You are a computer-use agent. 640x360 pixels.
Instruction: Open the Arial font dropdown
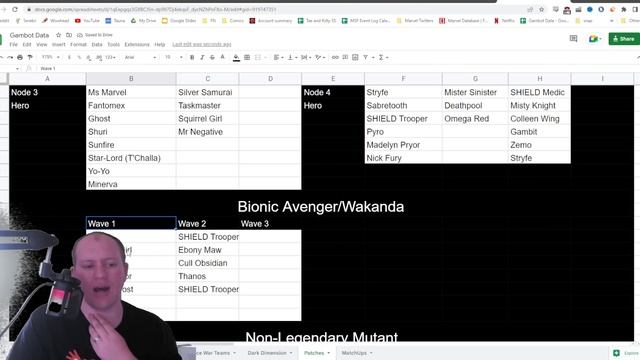(x=140, y=58)
